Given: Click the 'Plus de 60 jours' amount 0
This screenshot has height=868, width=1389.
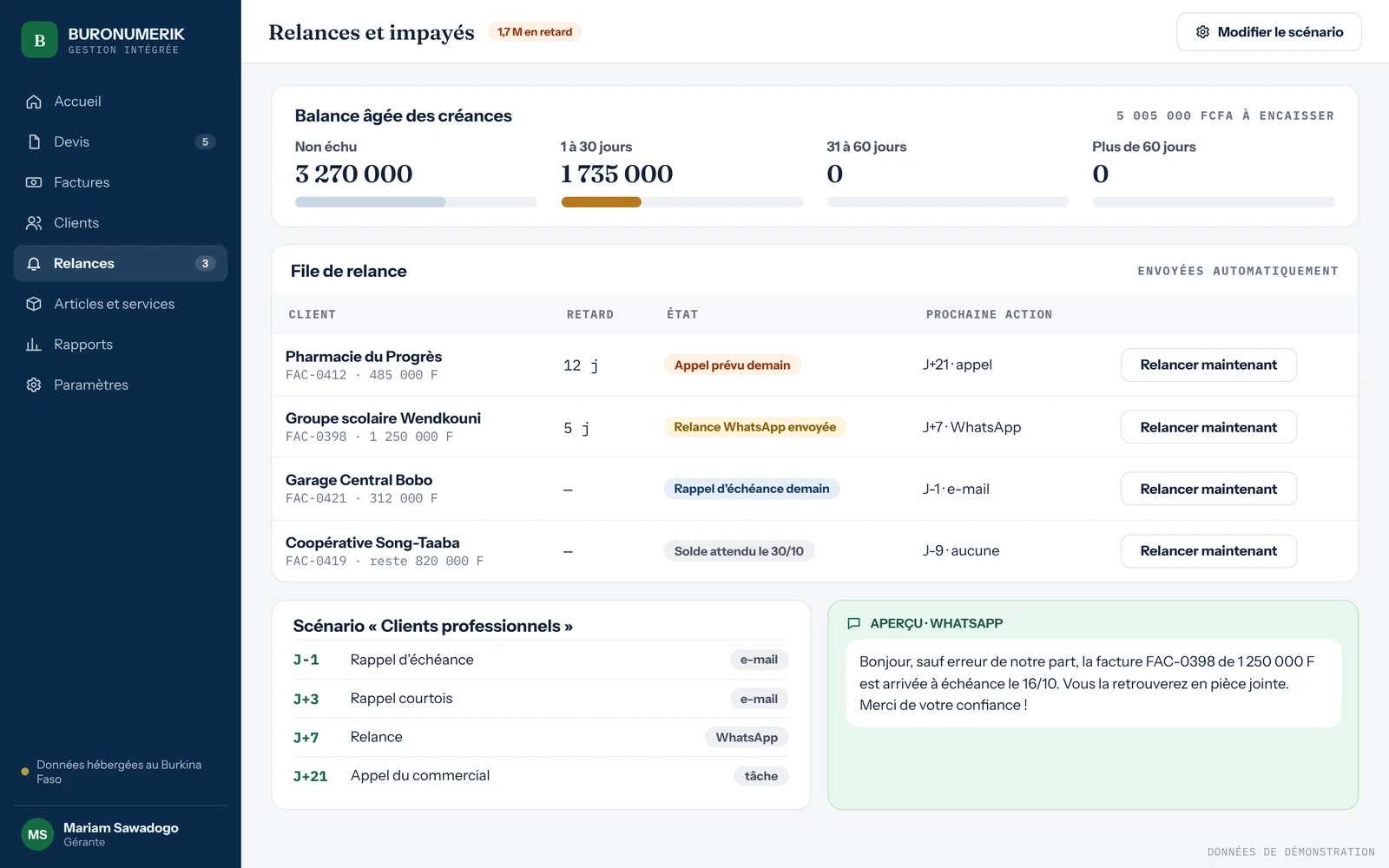Looking at the screenshot, I should coord(1100,174).
